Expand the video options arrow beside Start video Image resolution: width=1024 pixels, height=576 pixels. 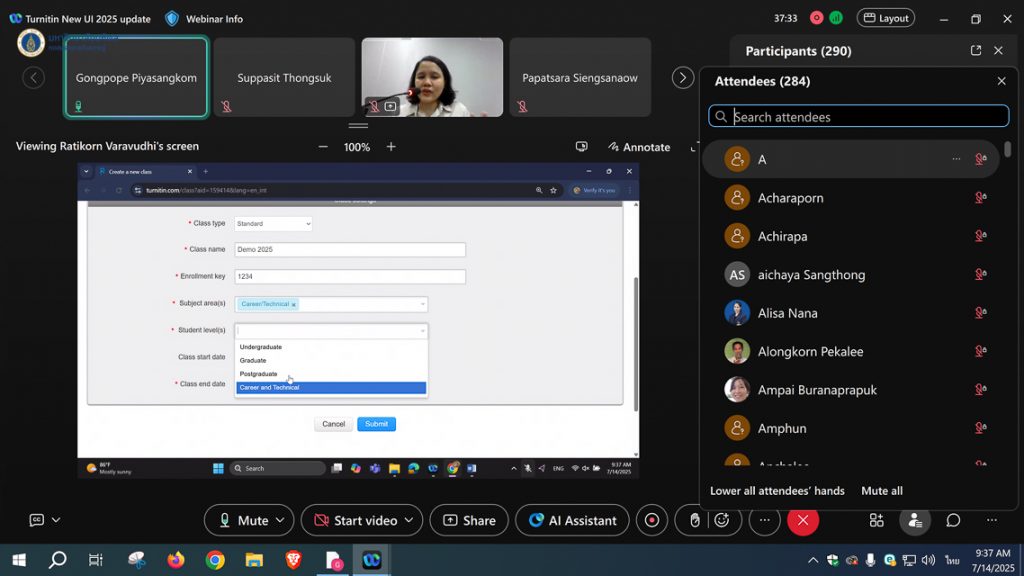tap(408, 520)
